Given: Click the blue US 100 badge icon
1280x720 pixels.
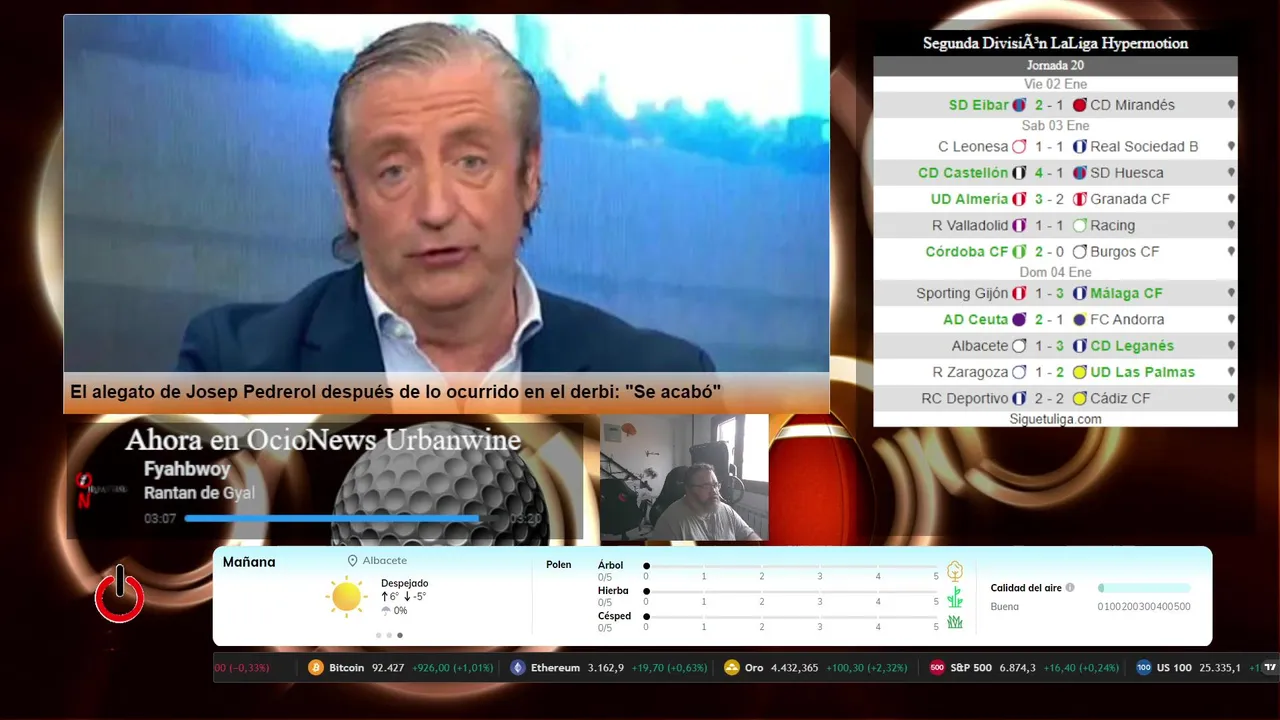Looking at the screenshot, I should (1144, 668).
